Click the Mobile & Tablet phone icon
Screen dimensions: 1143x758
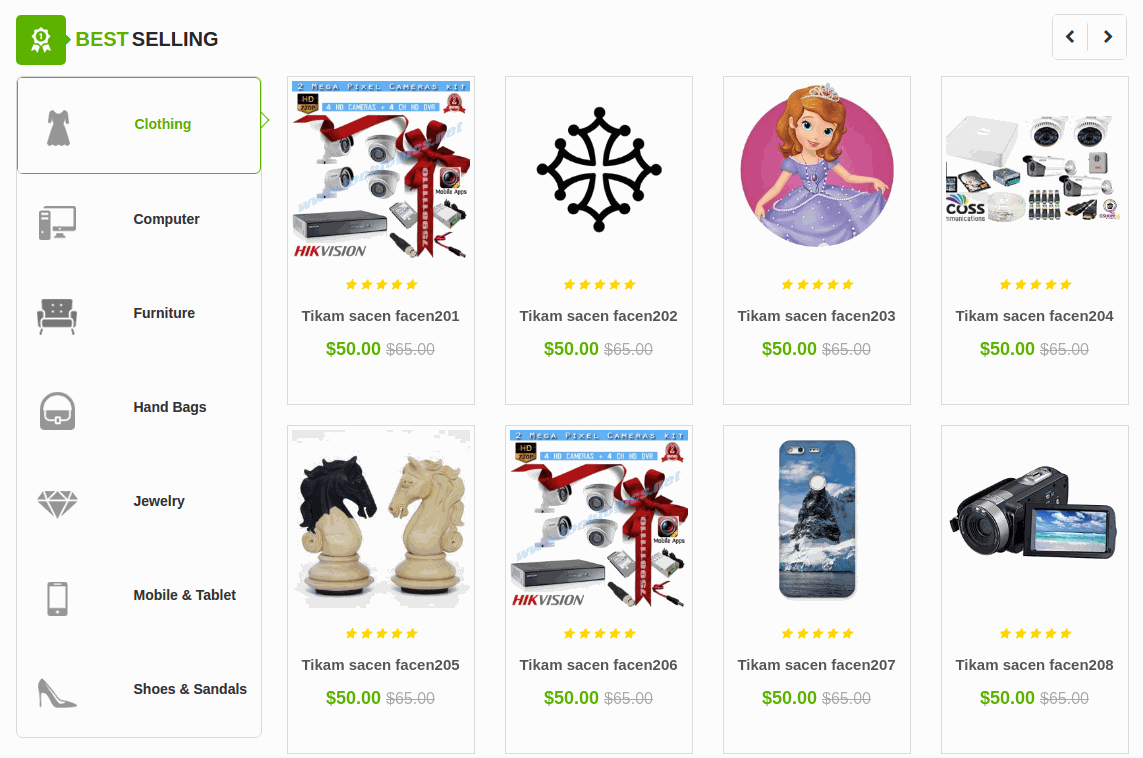pos(58,598)
